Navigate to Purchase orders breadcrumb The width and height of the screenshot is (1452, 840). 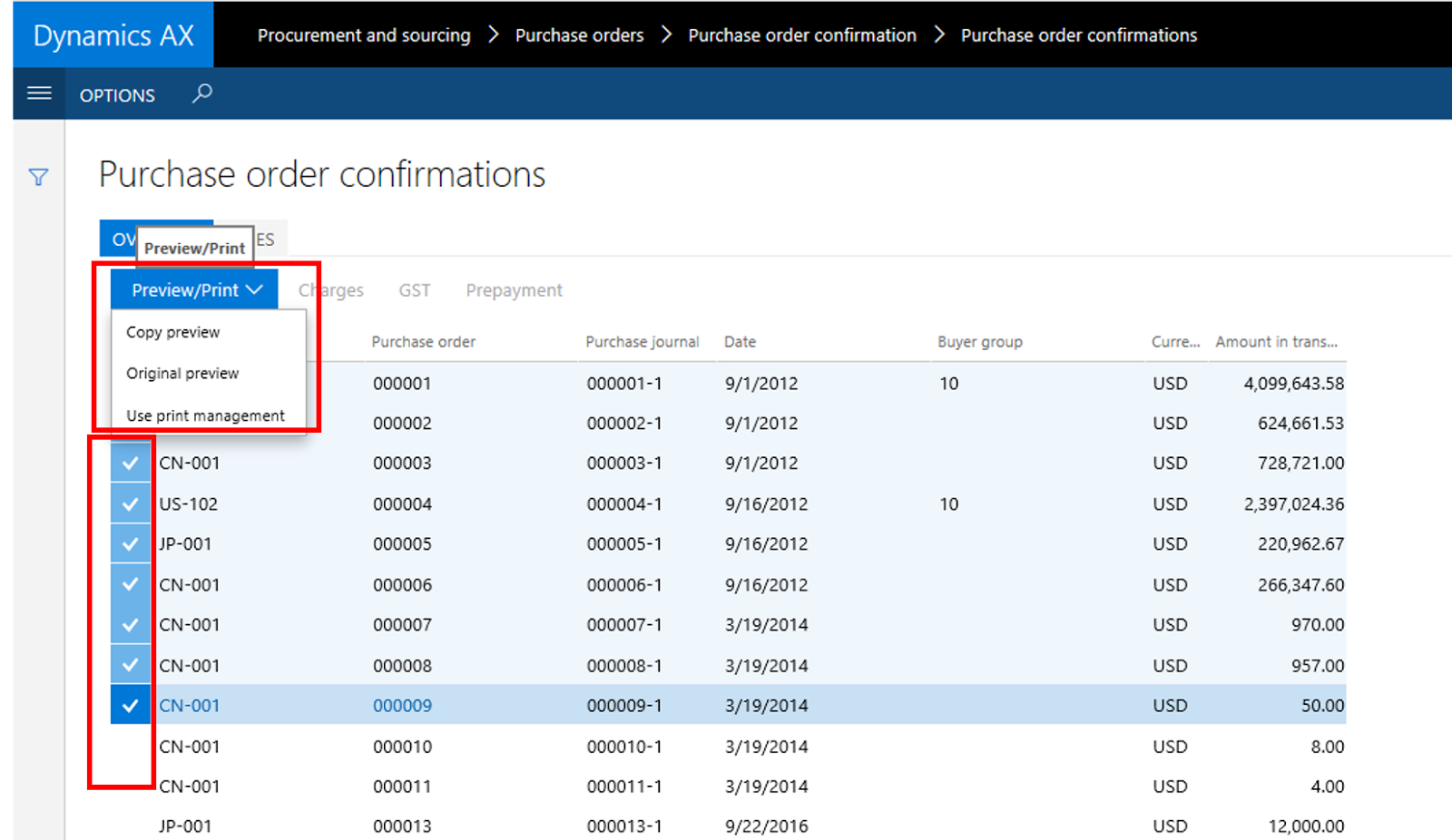click(579, 34)
